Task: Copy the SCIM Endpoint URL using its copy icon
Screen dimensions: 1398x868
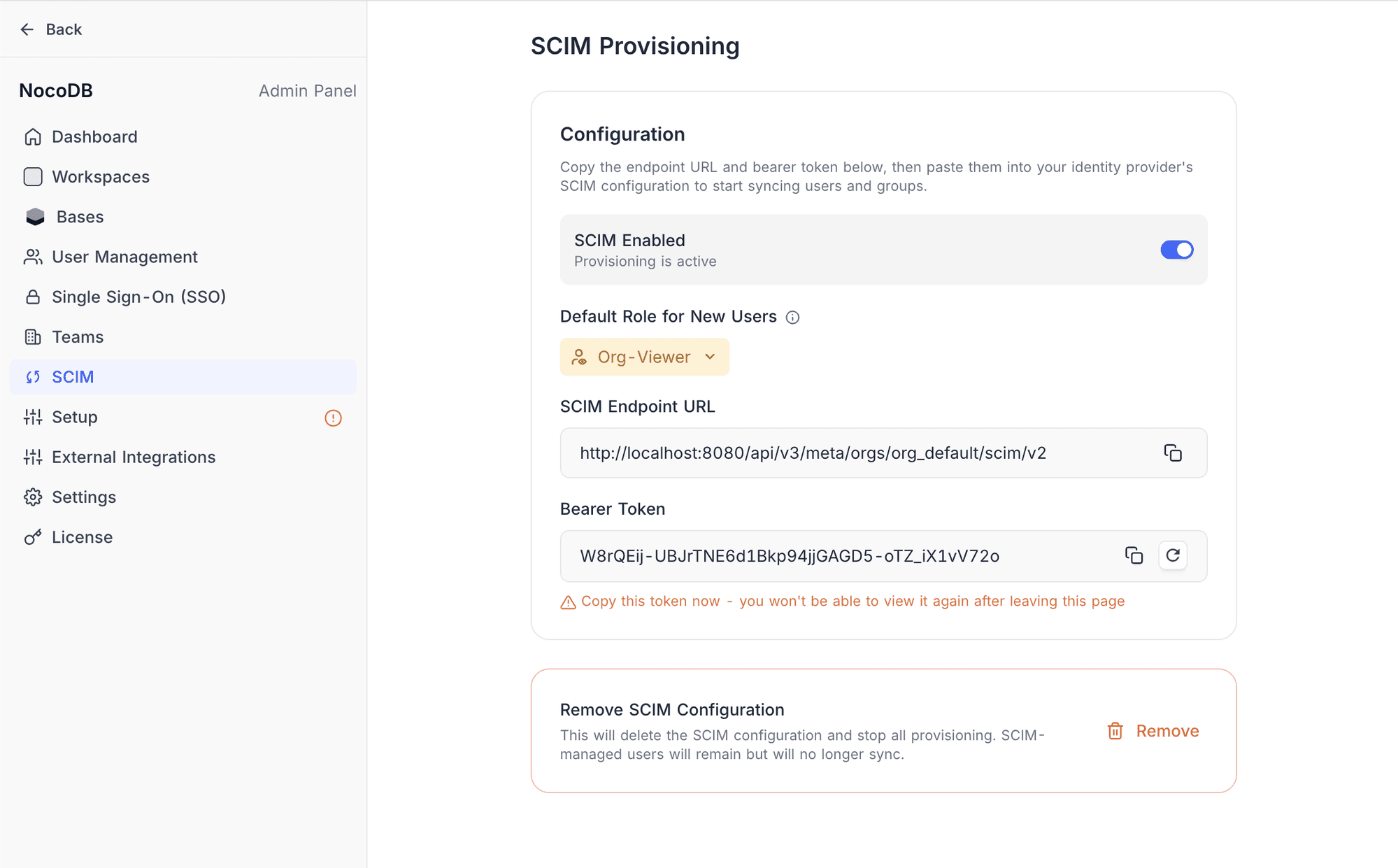Action: (x=1173, y=453)
